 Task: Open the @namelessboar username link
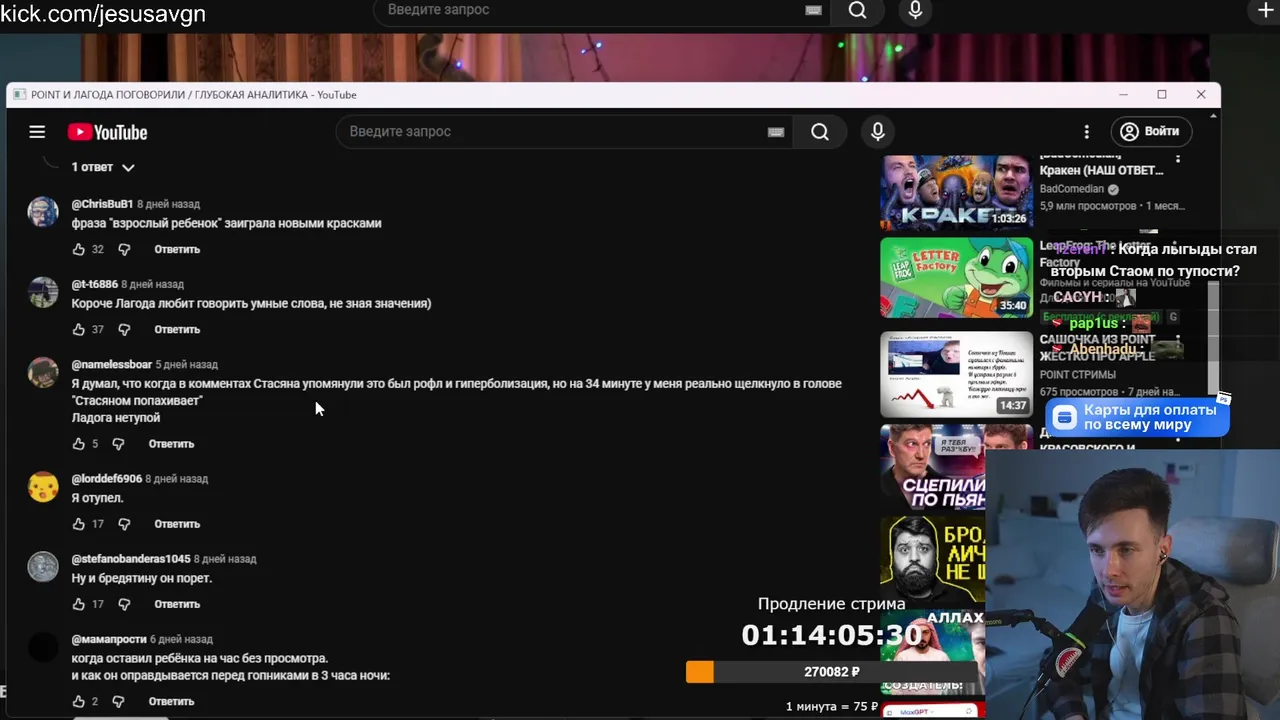[x=112, y=364]
